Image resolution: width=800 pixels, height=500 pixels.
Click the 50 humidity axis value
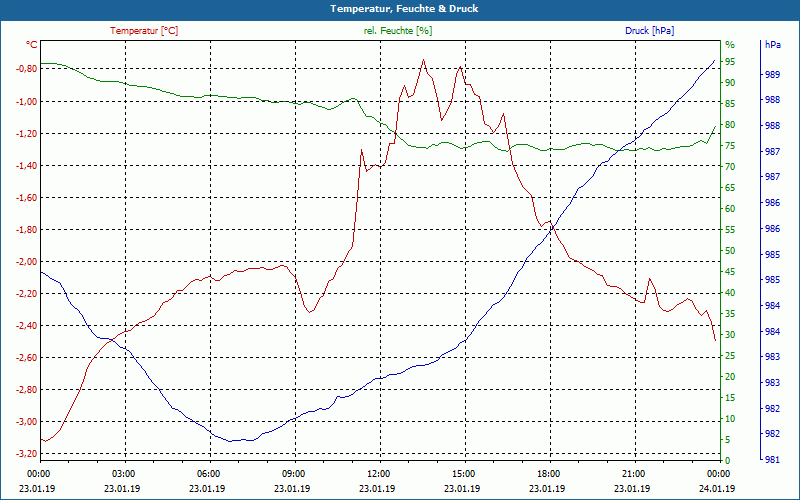coord(730,251)
